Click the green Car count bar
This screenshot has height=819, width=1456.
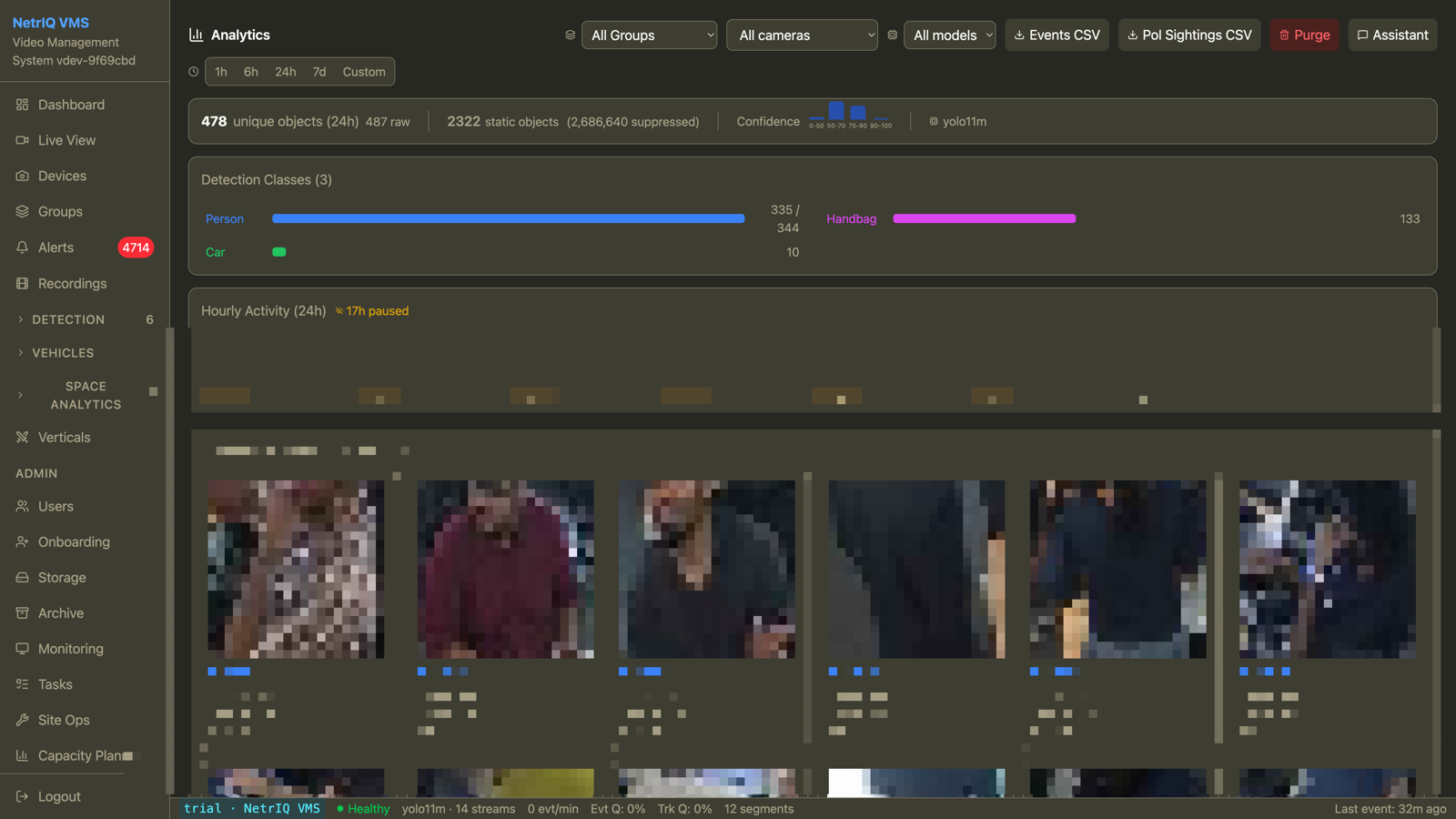pyautogui.click(x=279, y=252)
